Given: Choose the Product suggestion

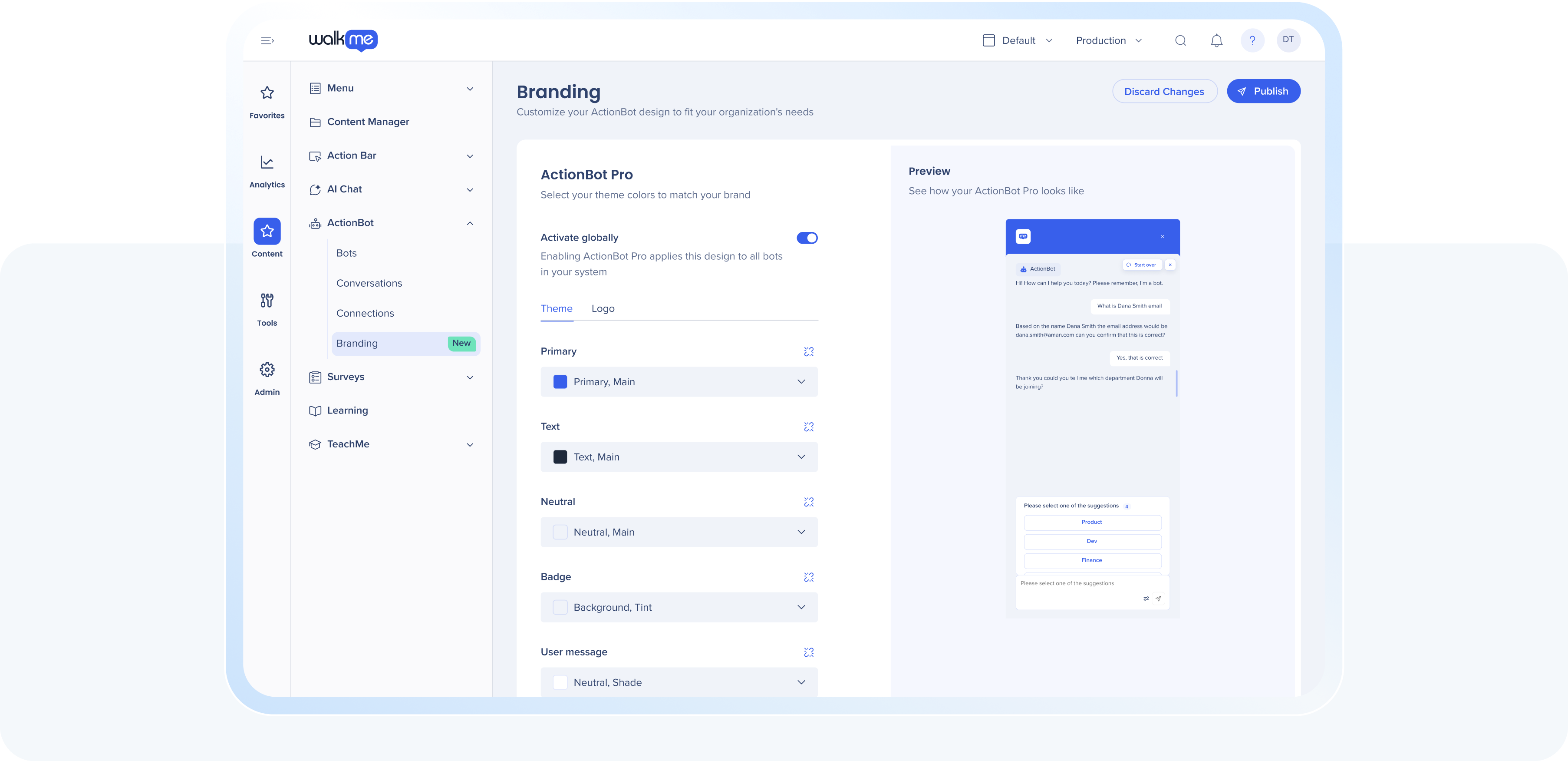Looking at the screenshot, I should click(x=1092, y=522).
